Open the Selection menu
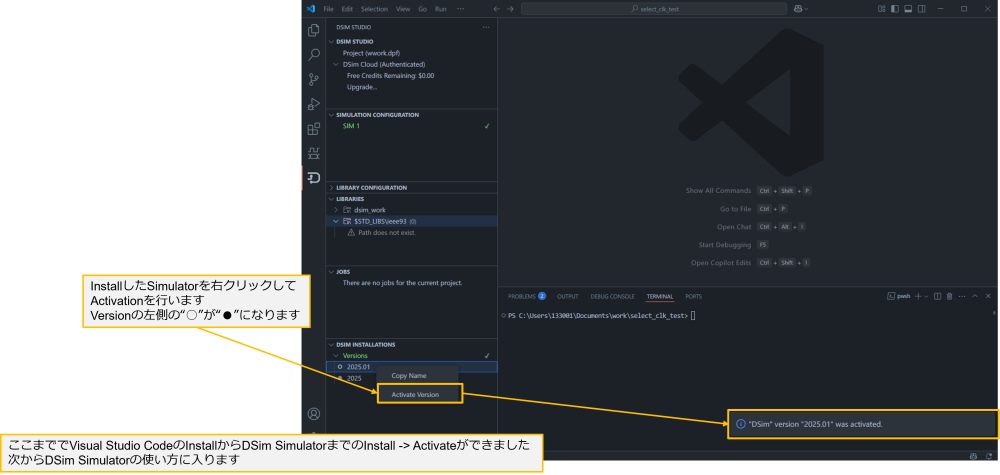The image size is (1000, 475). tap(374, 9)
